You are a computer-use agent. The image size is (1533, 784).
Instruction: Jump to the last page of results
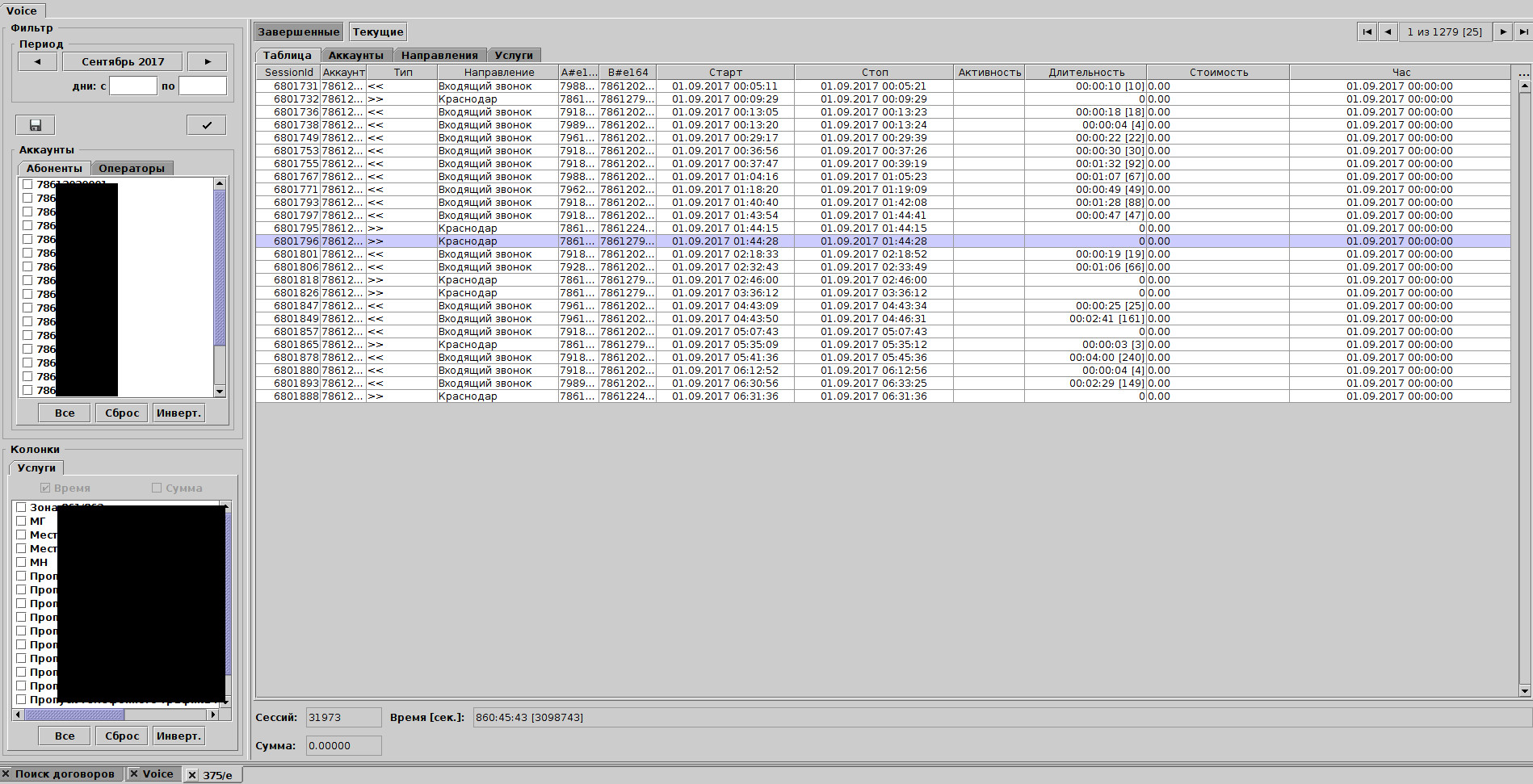pyautogui.click(x=1522, y=31)
